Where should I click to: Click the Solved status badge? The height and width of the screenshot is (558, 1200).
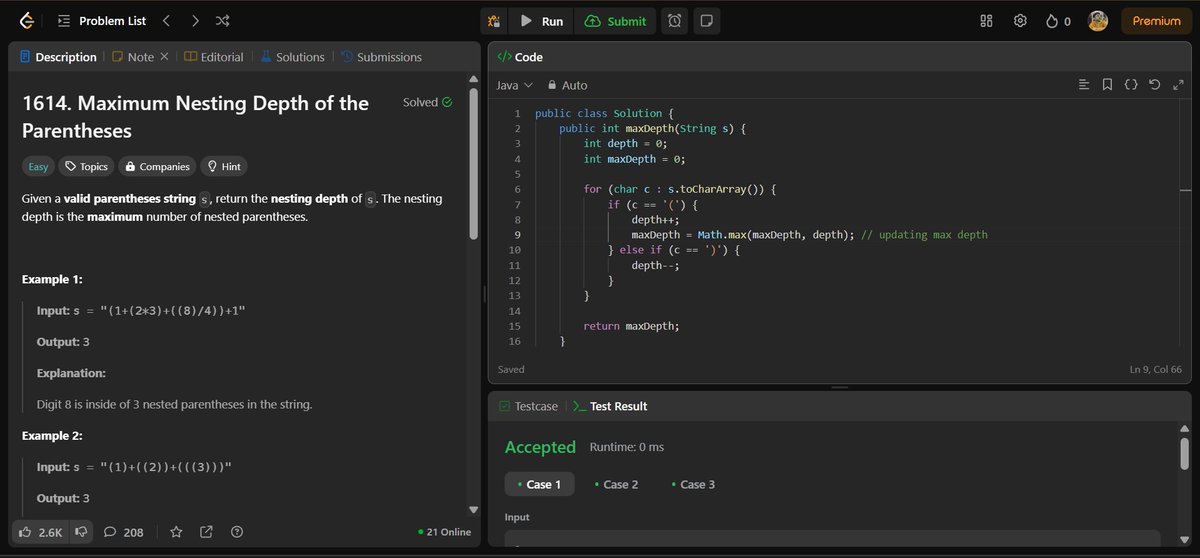point(427,102)
